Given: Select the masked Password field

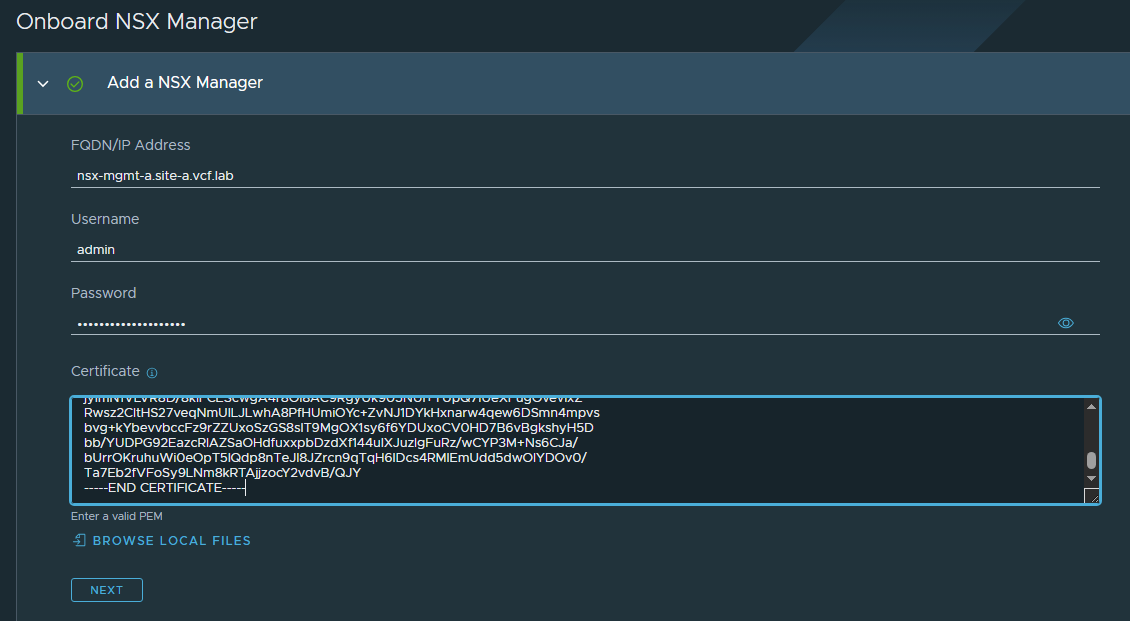Looking at the screenshot, I should (x=560, y=323).
